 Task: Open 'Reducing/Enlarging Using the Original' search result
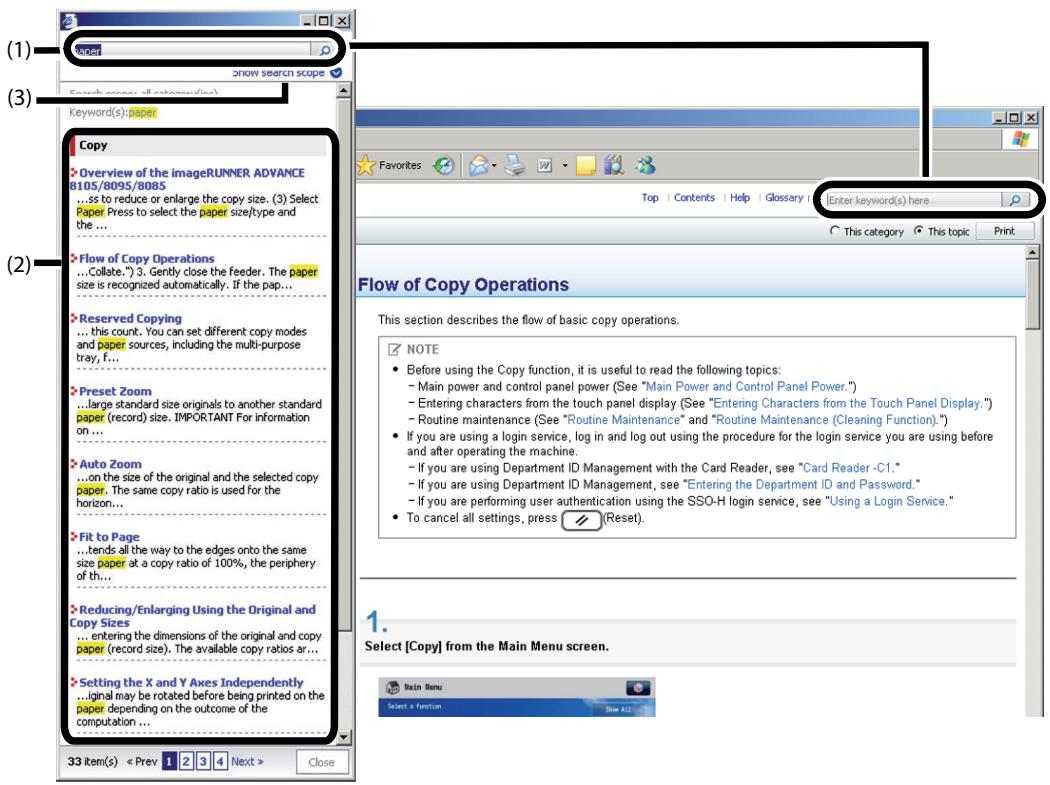click(192, 616)
